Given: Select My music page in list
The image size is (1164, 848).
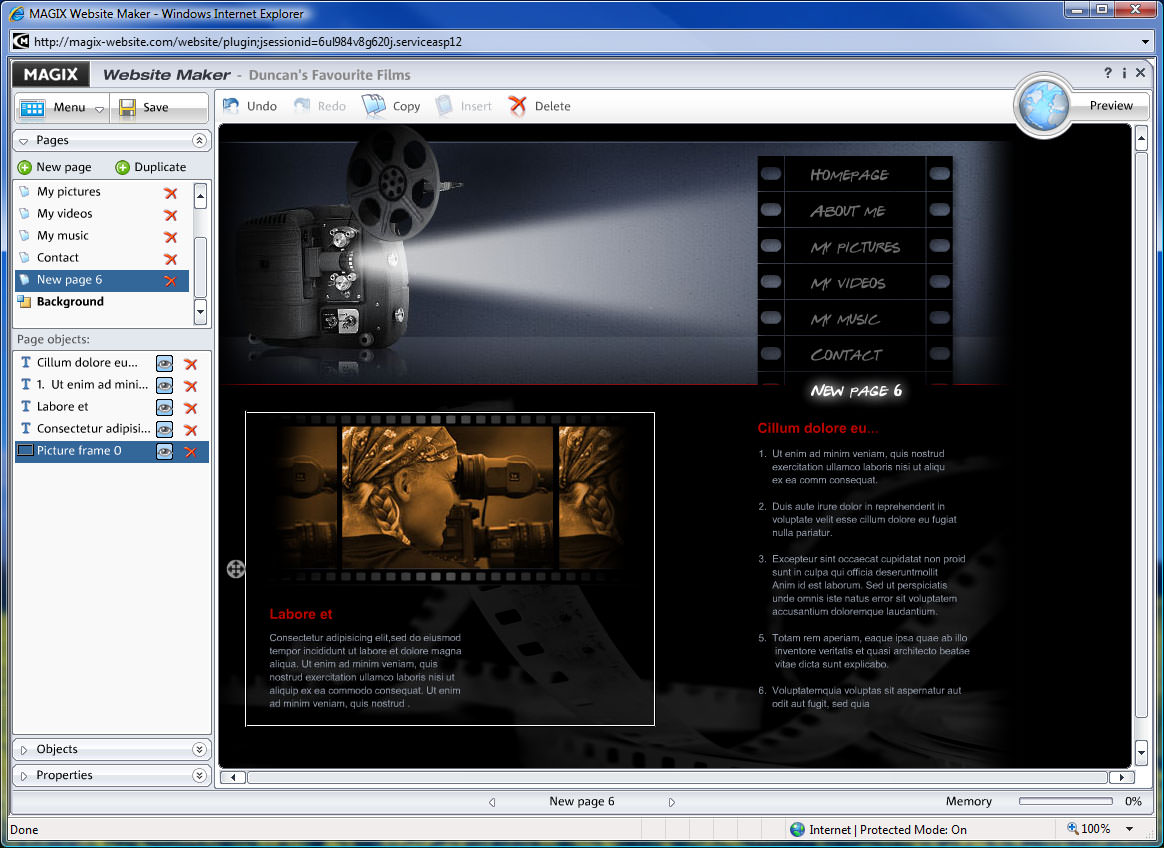Looking at the screenshot, I should click(102, 236).
